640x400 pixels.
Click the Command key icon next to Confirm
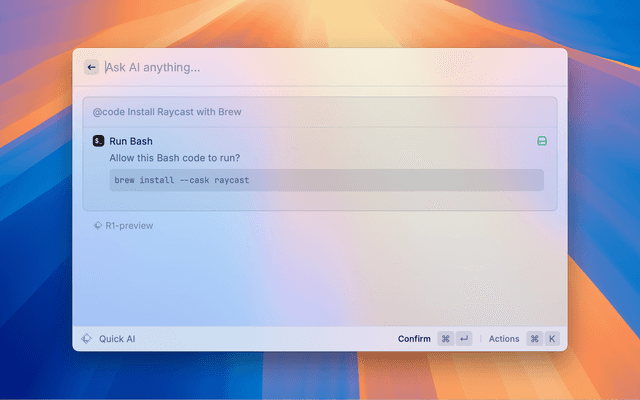445,339
